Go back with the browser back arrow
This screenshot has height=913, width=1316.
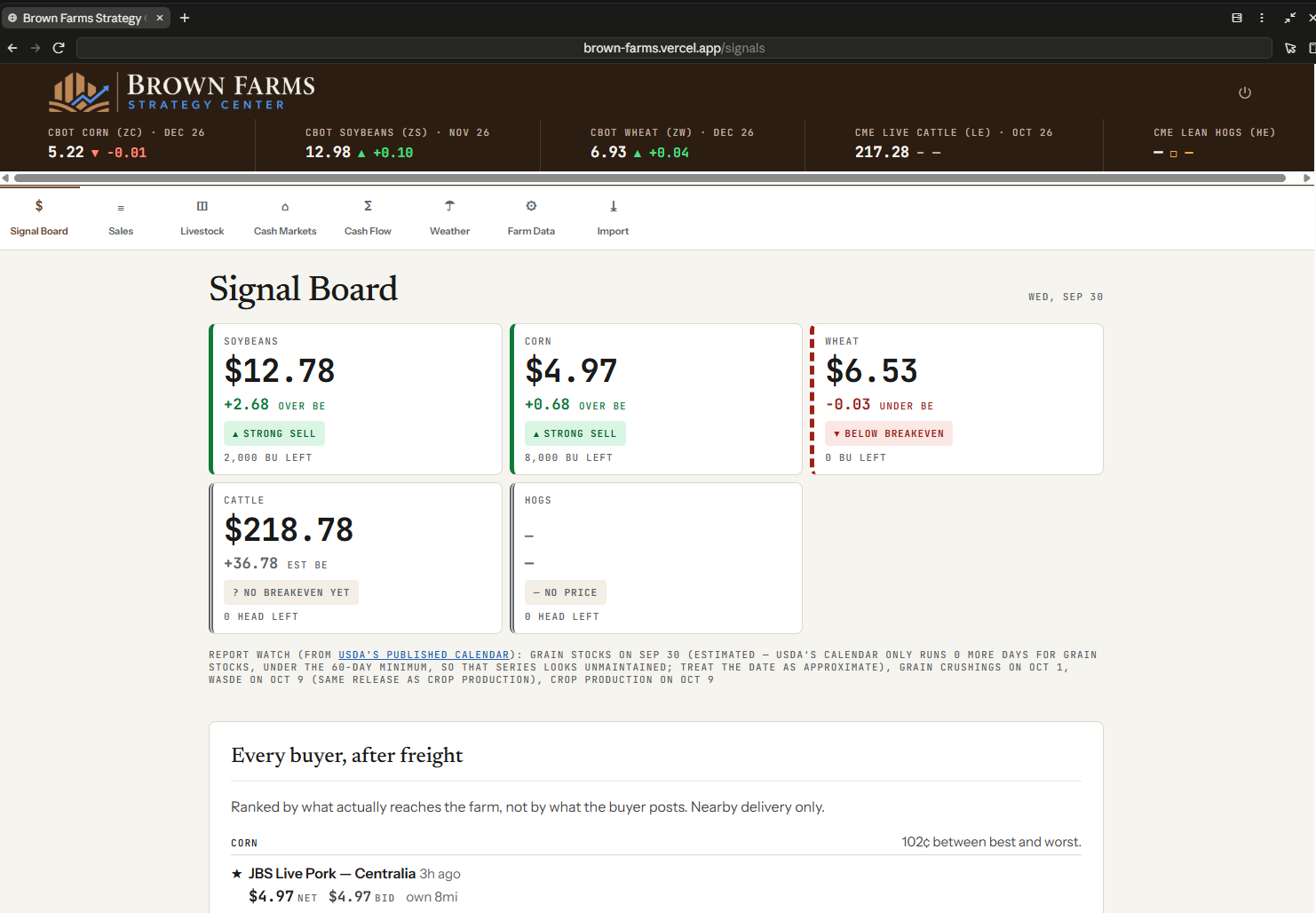(12, 48)
